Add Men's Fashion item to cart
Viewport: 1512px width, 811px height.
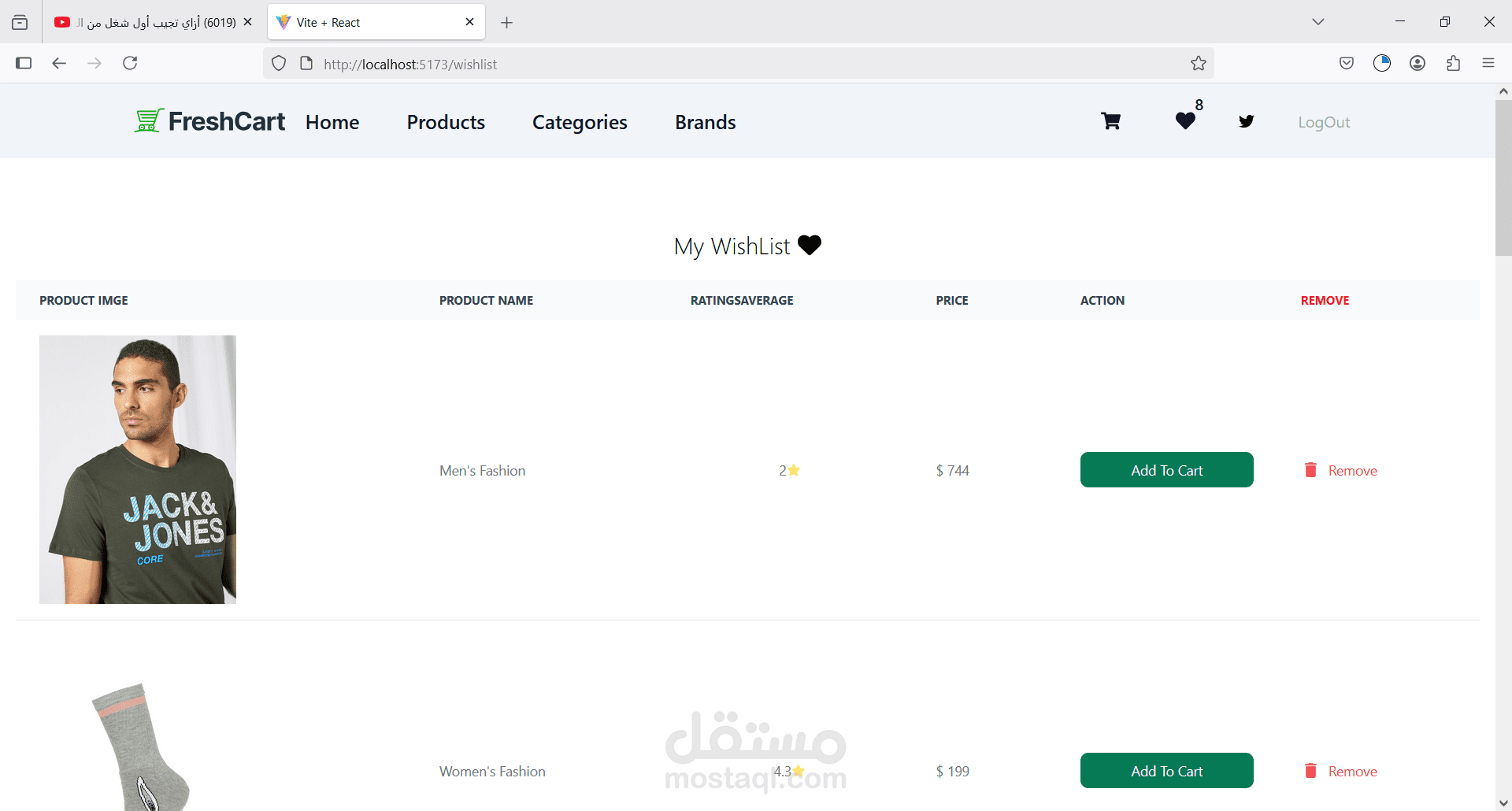coord(1166,470)
